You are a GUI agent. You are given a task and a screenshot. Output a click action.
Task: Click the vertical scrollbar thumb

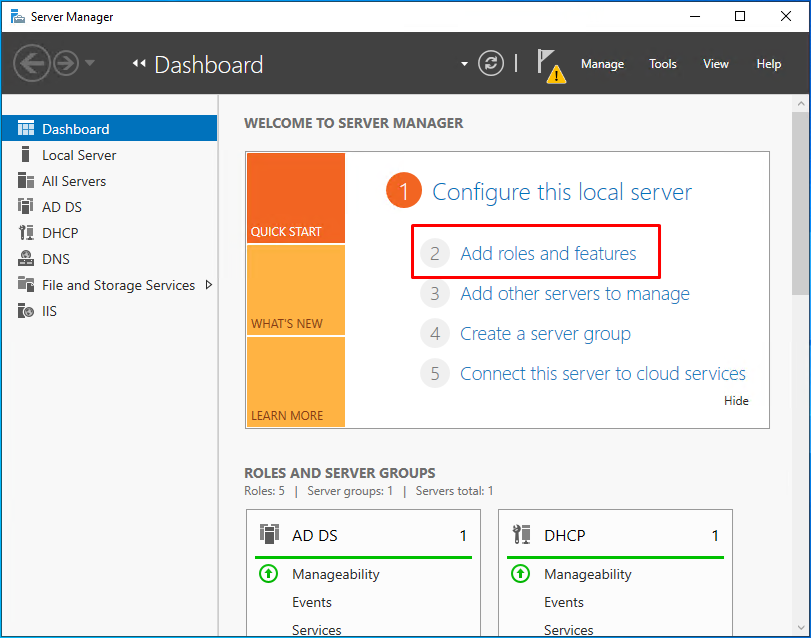click(801, 203)
